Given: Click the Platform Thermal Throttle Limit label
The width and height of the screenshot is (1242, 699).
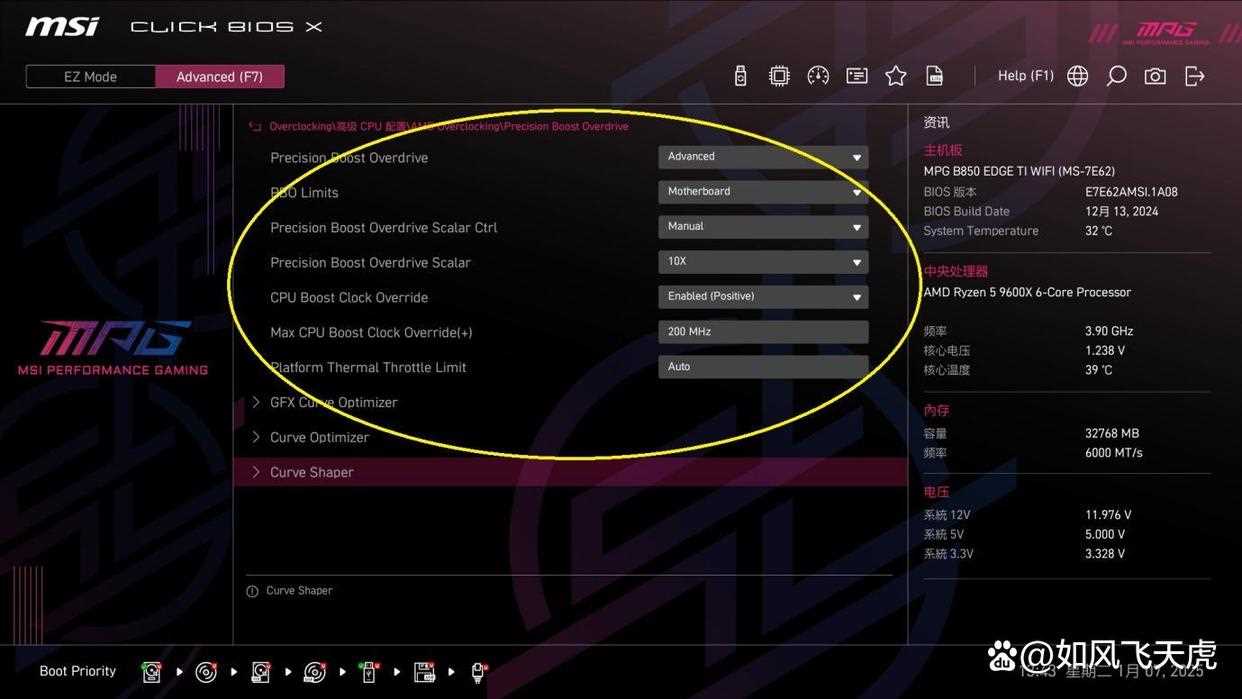Looking at the screenshot, I should 368,367.
